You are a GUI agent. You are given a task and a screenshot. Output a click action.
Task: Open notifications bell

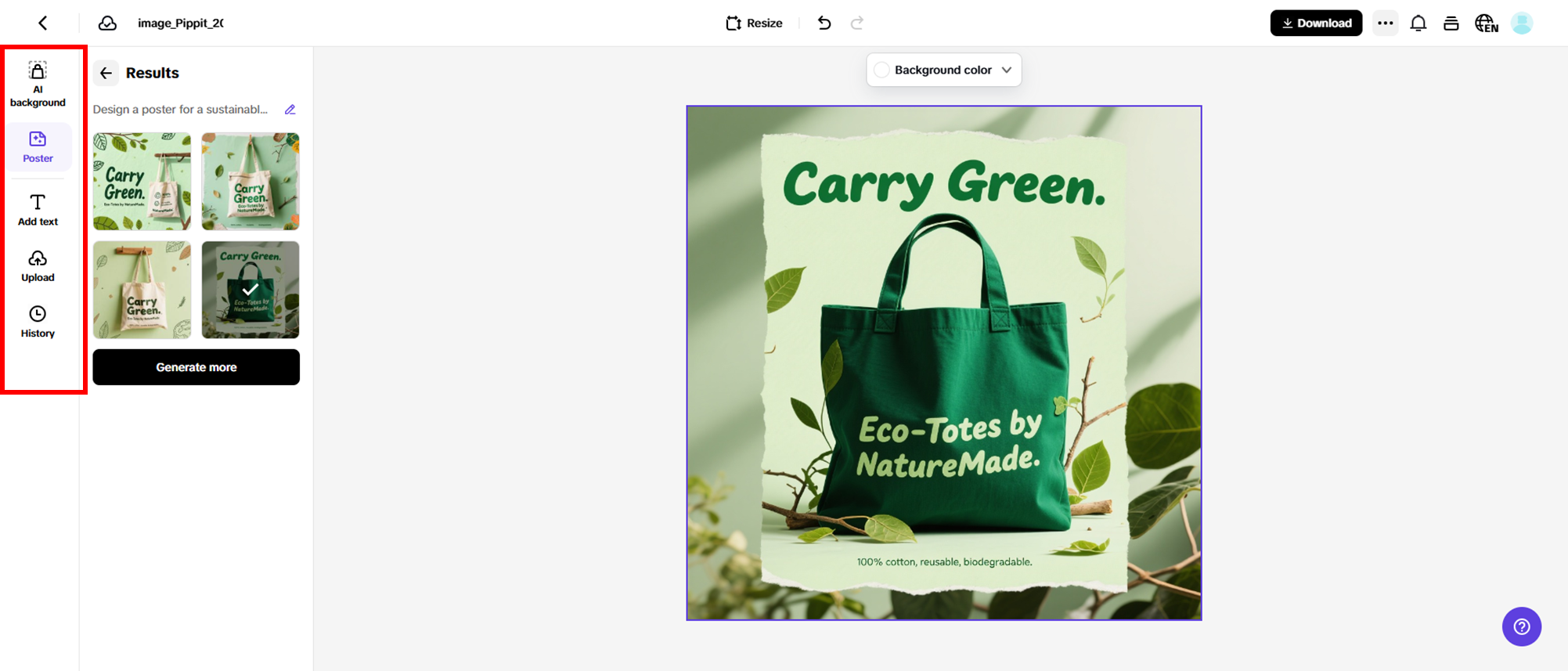tap(1418, 23)
